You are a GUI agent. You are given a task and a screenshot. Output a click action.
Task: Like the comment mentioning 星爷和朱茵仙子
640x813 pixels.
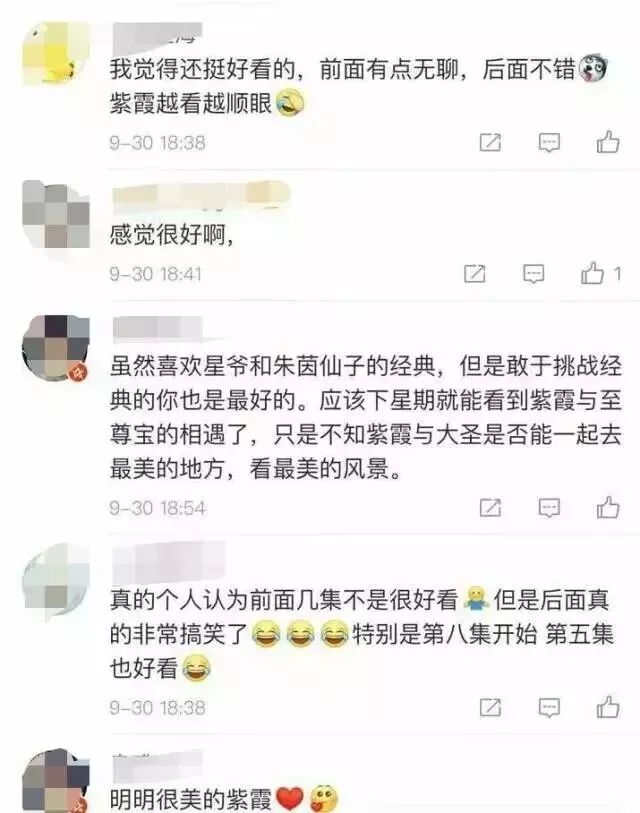[608, 508]
